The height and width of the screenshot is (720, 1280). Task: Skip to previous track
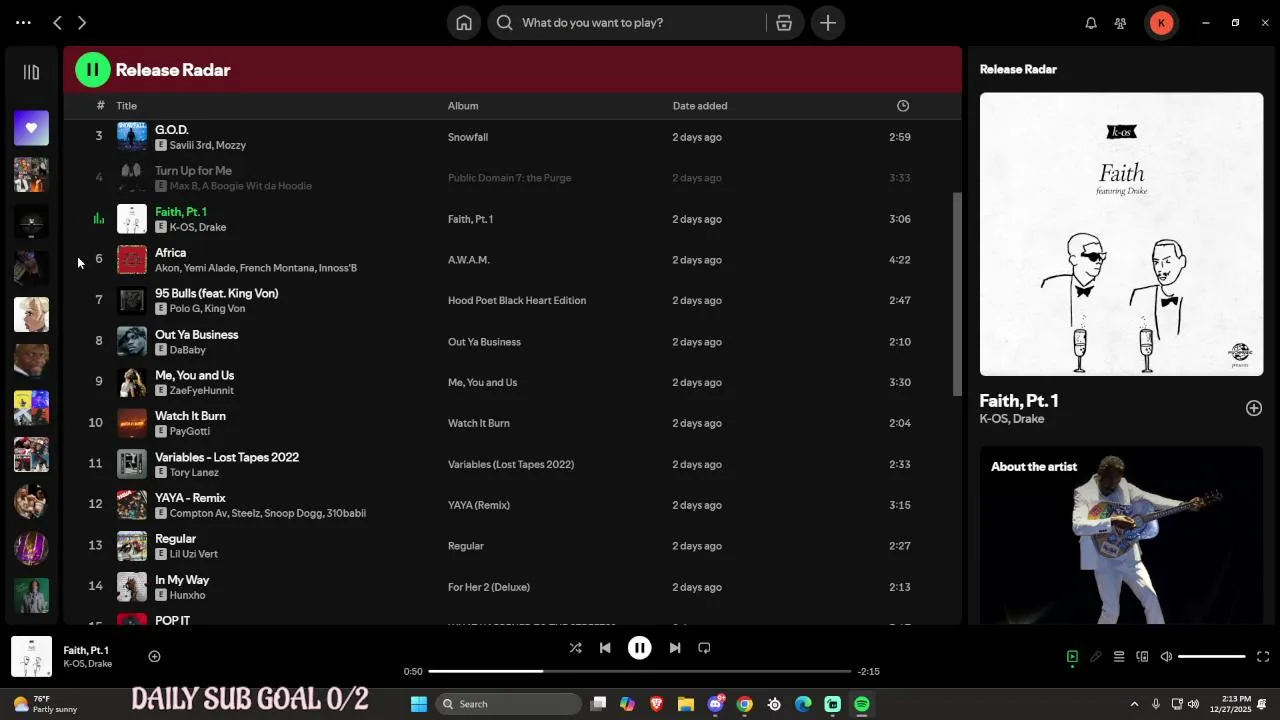click(x=605, y=648)
